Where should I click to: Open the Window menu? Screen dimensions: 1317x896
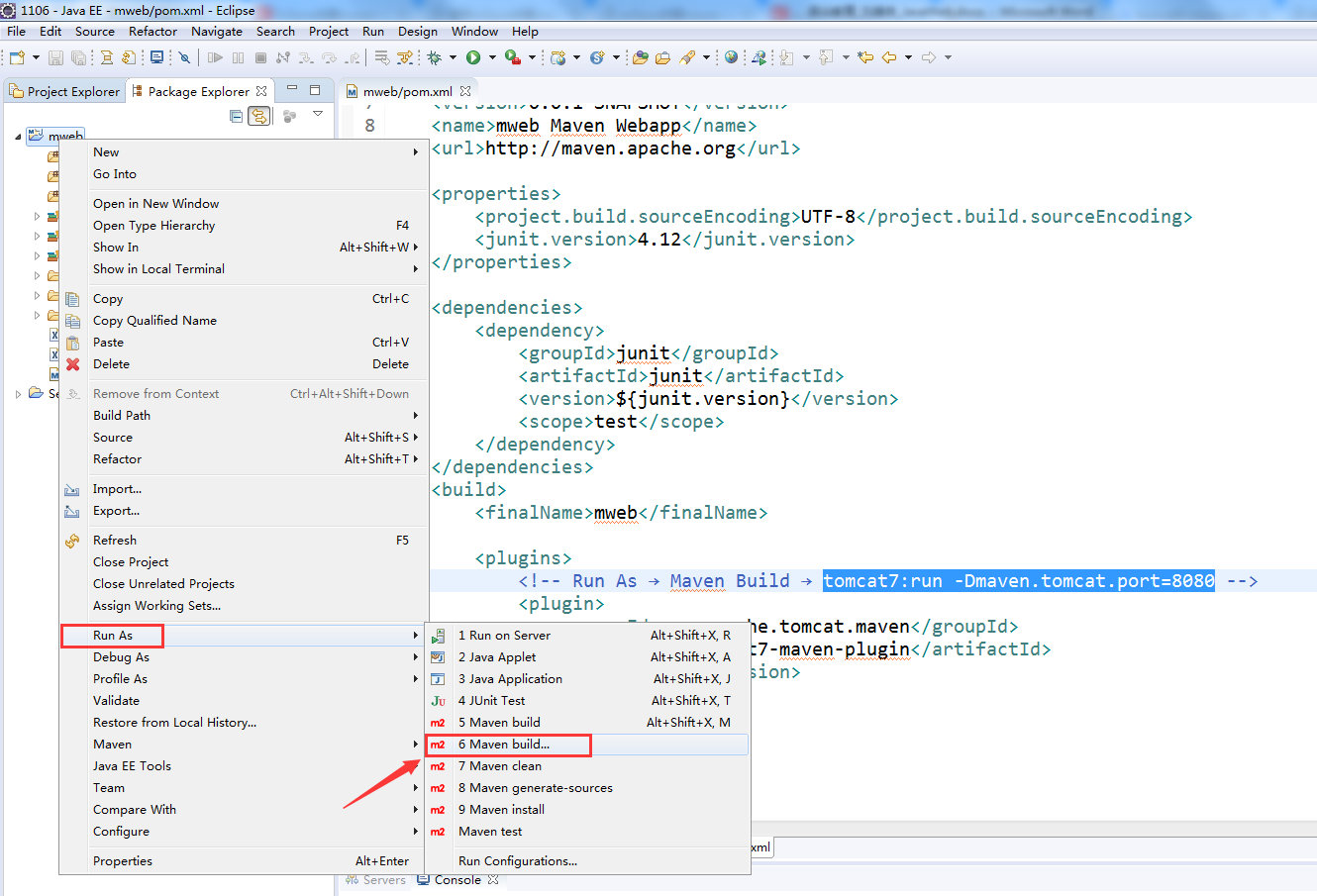point(475,31)
